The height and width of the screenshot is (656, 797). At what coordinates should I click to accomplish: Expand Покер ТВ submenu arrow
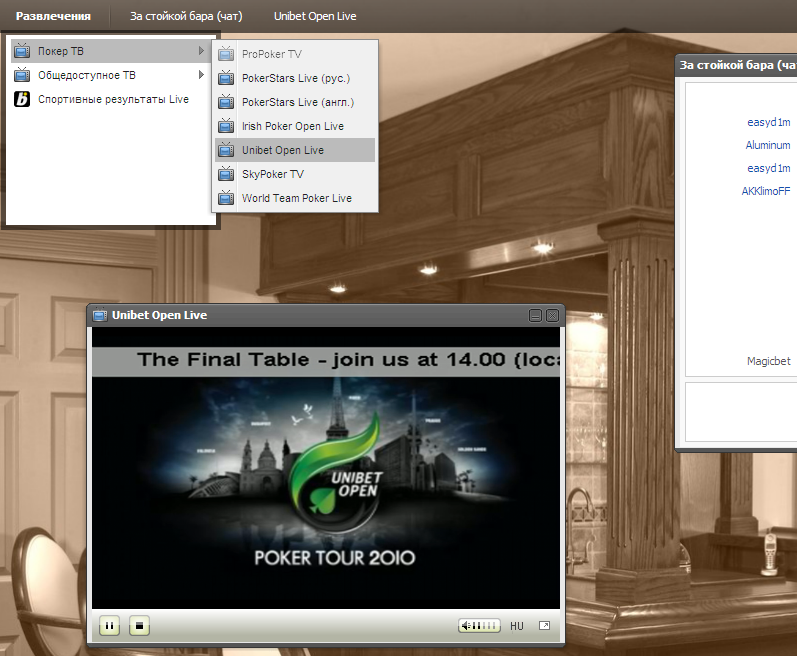(x=201, y=51)
